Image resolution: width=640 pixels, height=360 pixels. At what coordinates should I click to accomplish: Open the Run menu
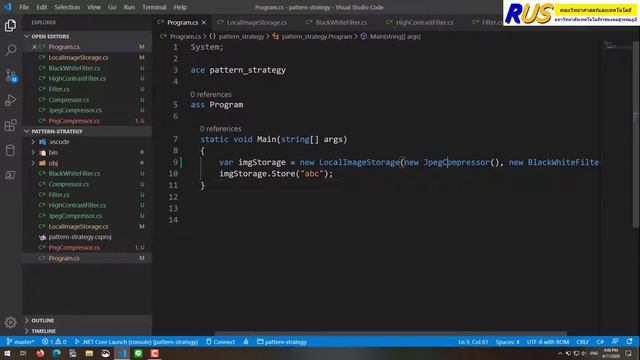click(129, 7)
